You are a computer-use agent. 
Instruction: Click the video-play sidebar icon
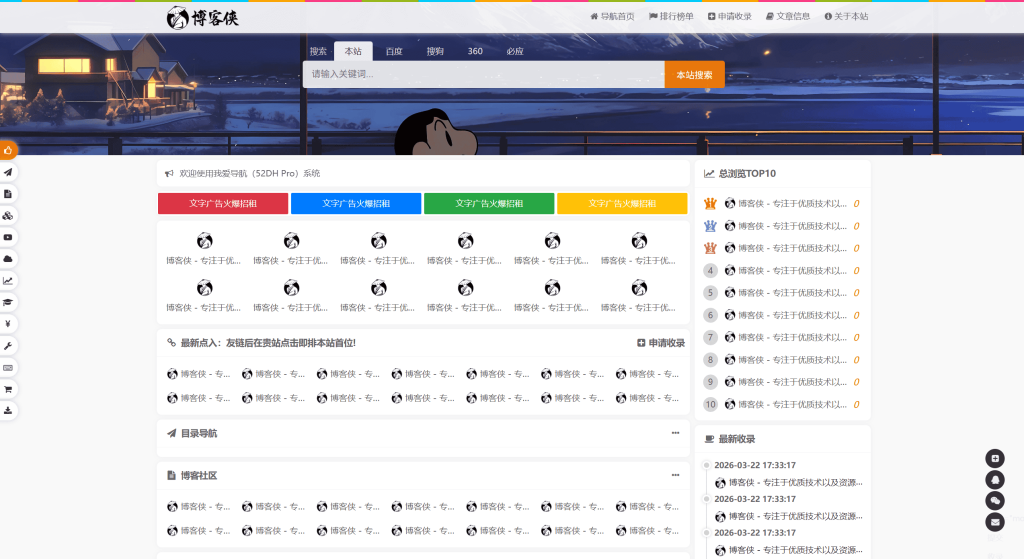tap(8, 237)
